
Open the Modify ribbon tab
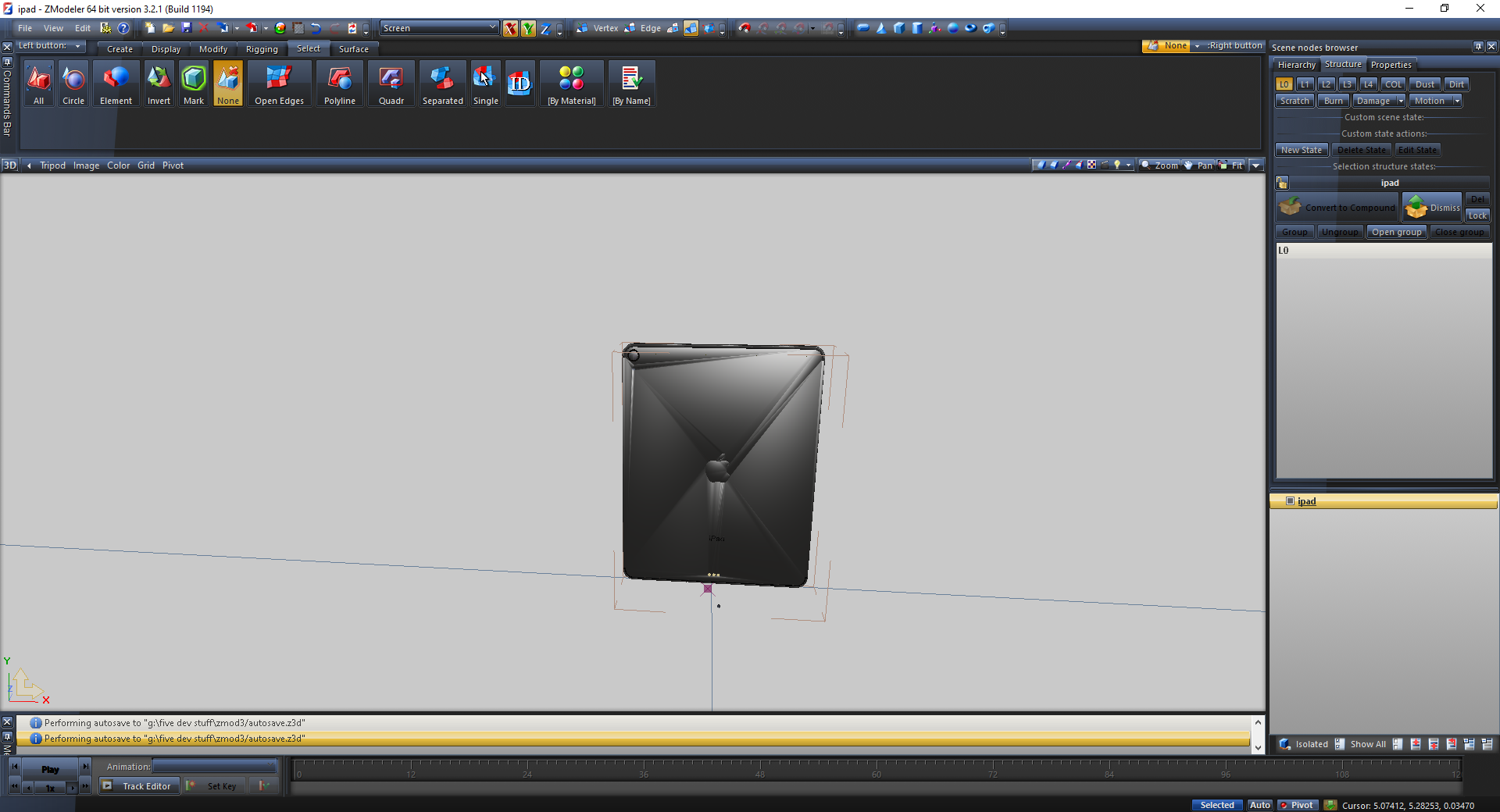click(x=212, y=49)
